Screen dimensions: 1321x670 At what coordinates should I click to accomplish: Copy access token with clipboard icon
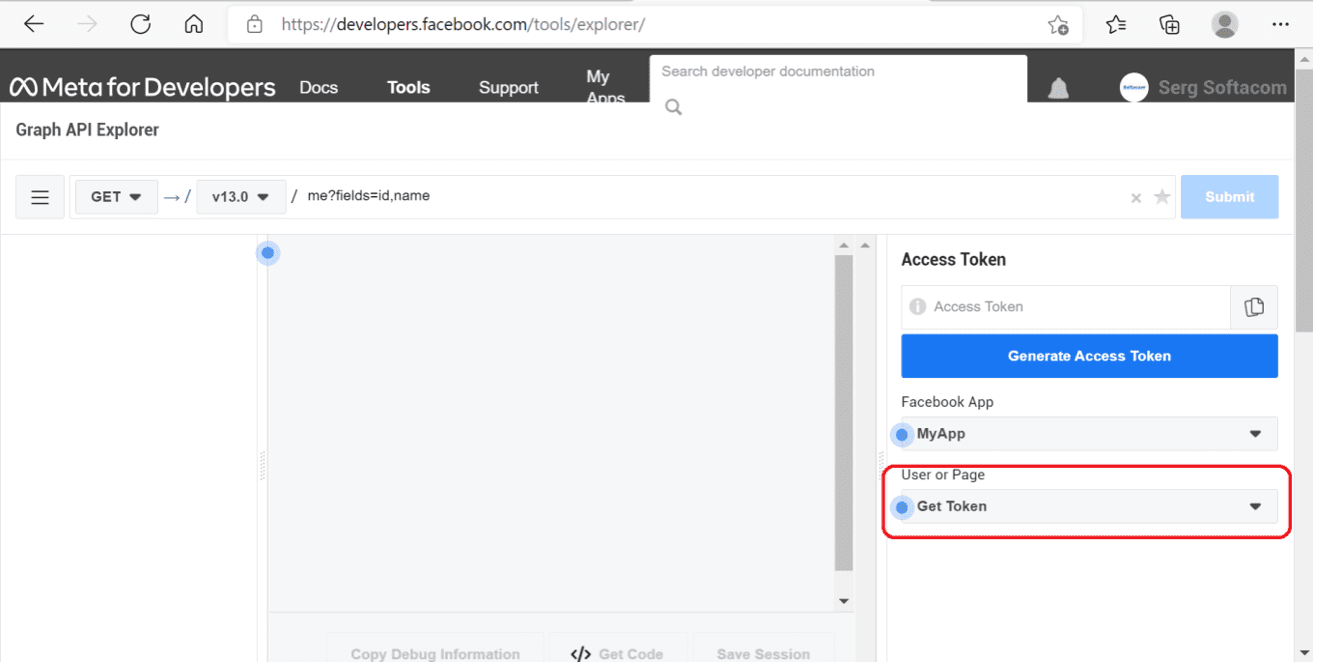(x=1254, y=307)
